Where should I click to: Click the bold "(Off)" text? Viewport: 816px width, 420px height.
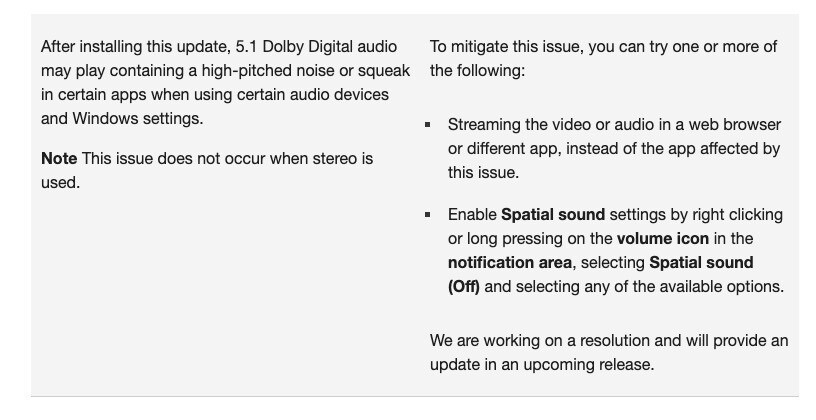(x=464, y=287)
